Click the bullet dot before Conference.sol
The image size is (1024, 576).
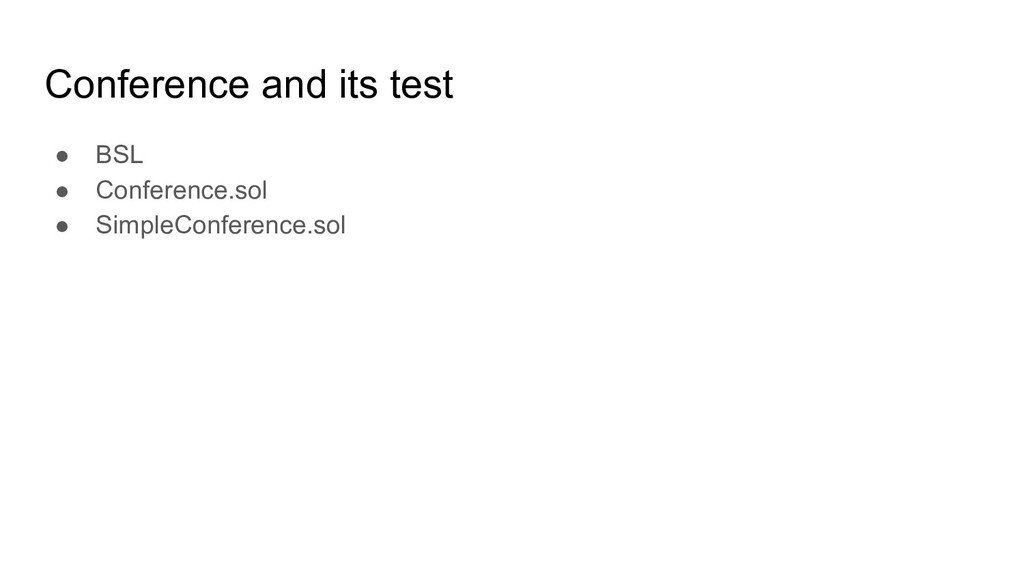click(x=62, y=191)
